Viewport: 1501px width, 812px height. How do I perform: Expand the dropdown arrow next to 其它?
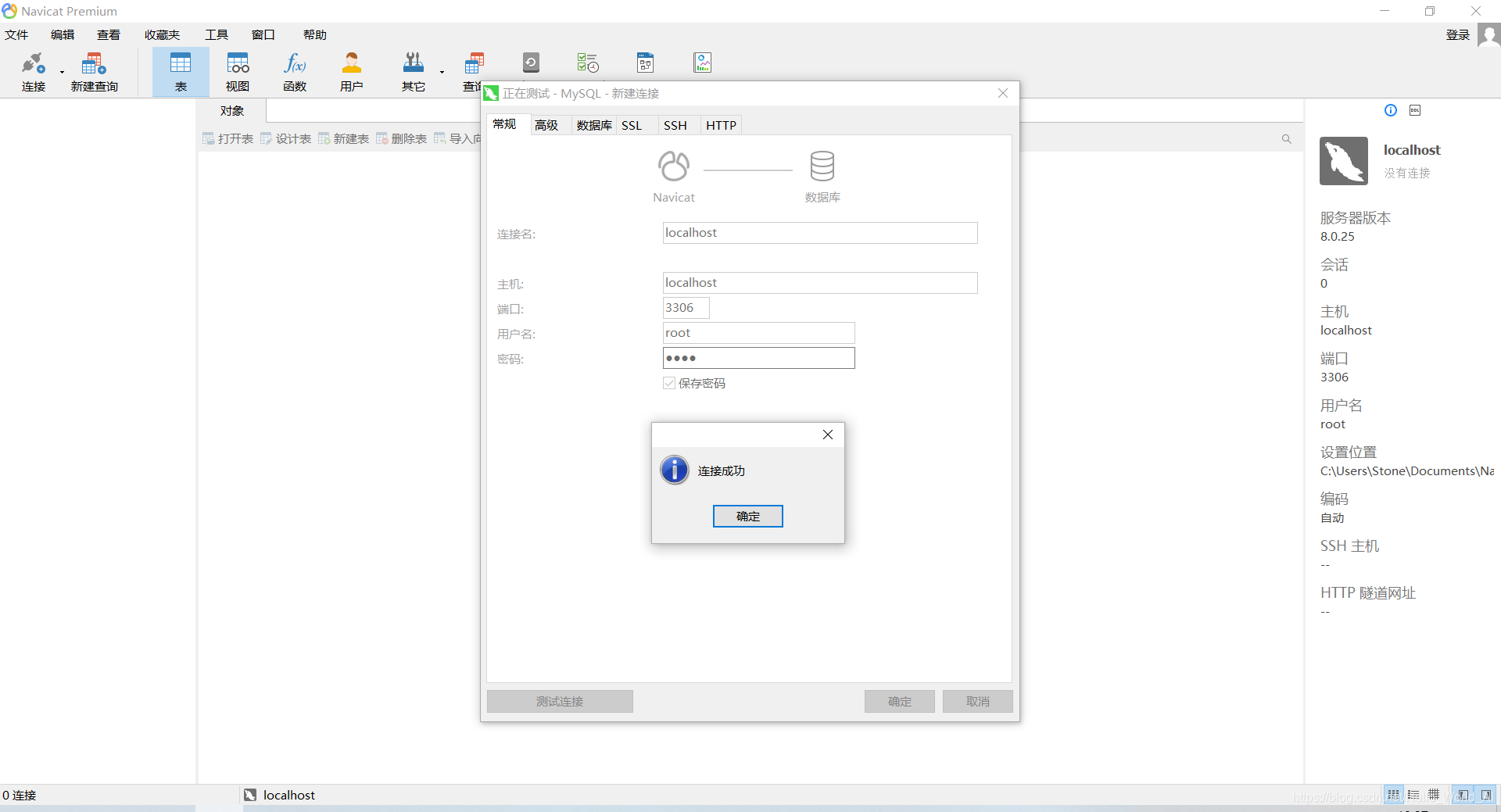pyautogui.click(x=442, y=73)
